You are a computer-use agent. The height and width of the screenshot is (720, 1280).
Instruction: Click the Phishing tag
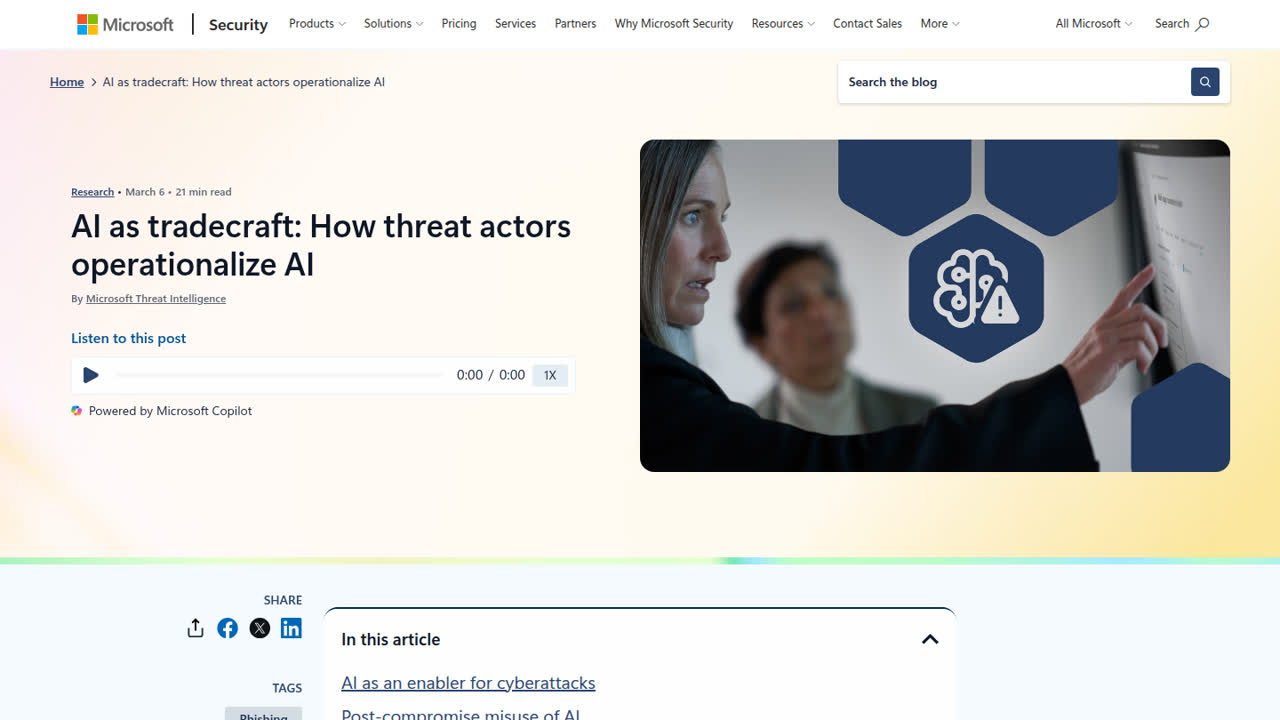coord(263,714)
